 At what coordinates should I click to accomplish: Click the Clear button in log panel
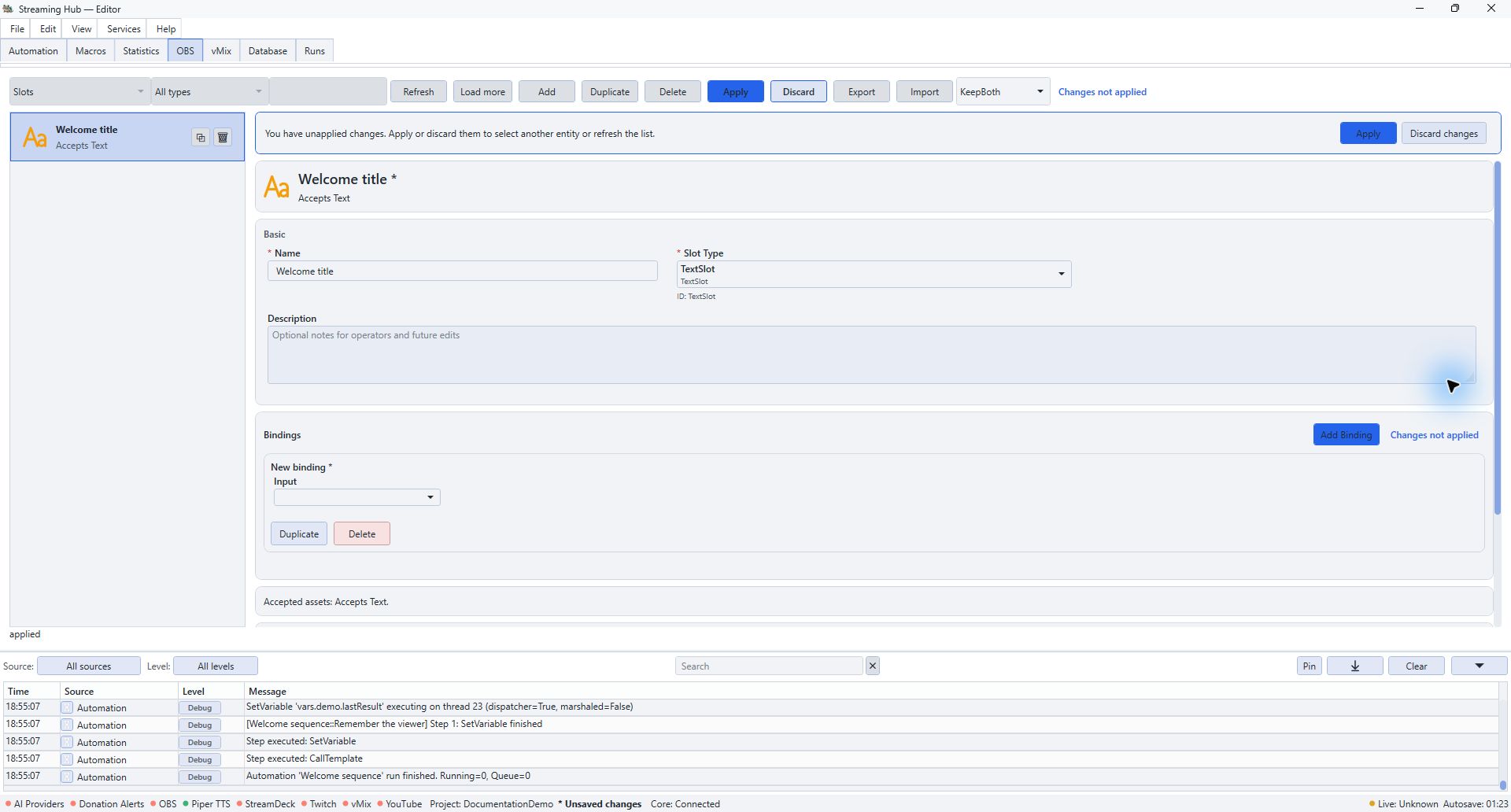pos(1417,666)
